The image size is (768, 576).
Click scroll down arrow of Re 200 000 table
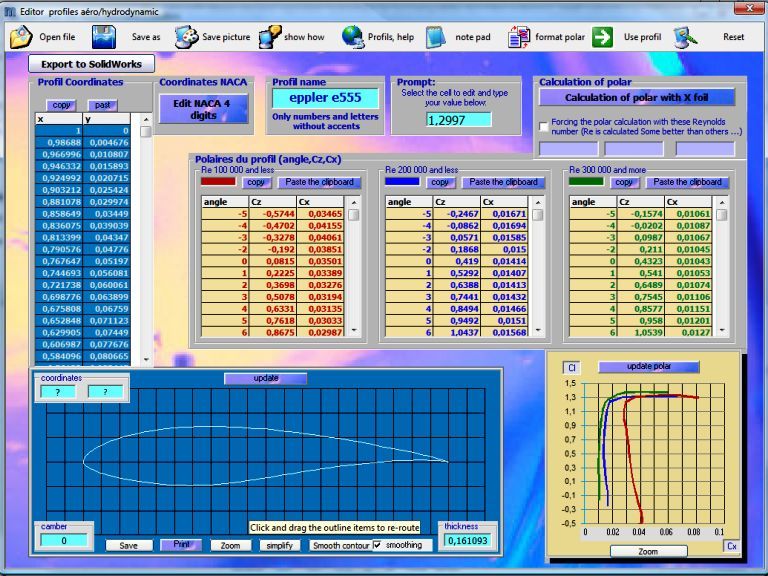click(x=538, y=331)
